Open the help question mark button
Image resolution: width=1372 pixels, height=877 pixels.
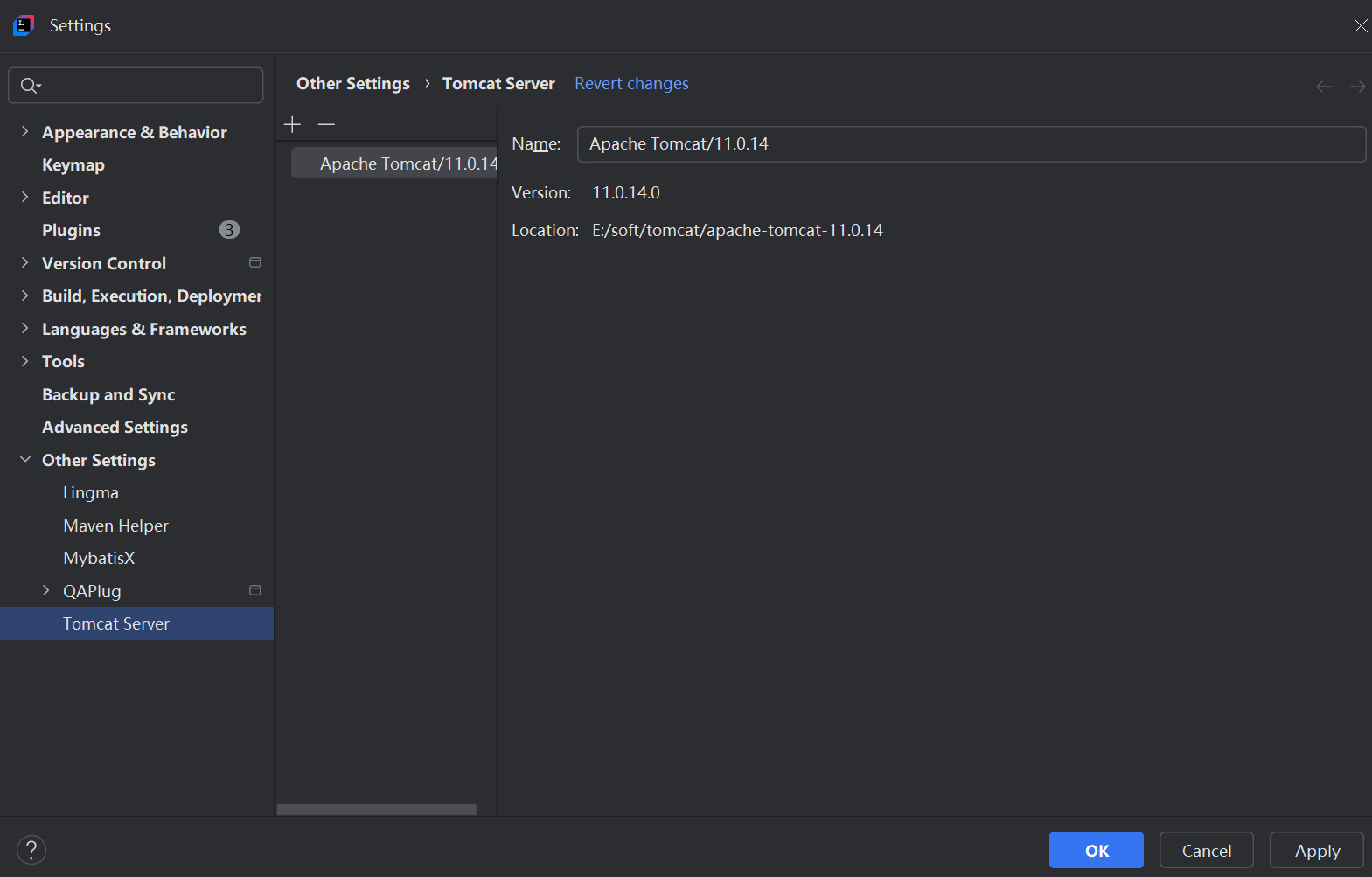coord(31,849)
